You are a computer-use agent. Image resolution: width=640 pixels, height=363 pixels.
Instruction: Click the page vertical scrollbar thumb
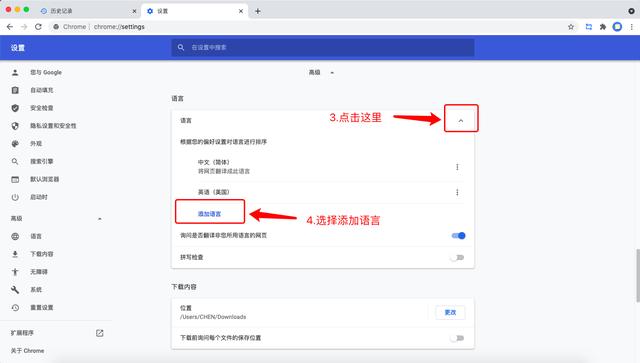coord(638,276)
